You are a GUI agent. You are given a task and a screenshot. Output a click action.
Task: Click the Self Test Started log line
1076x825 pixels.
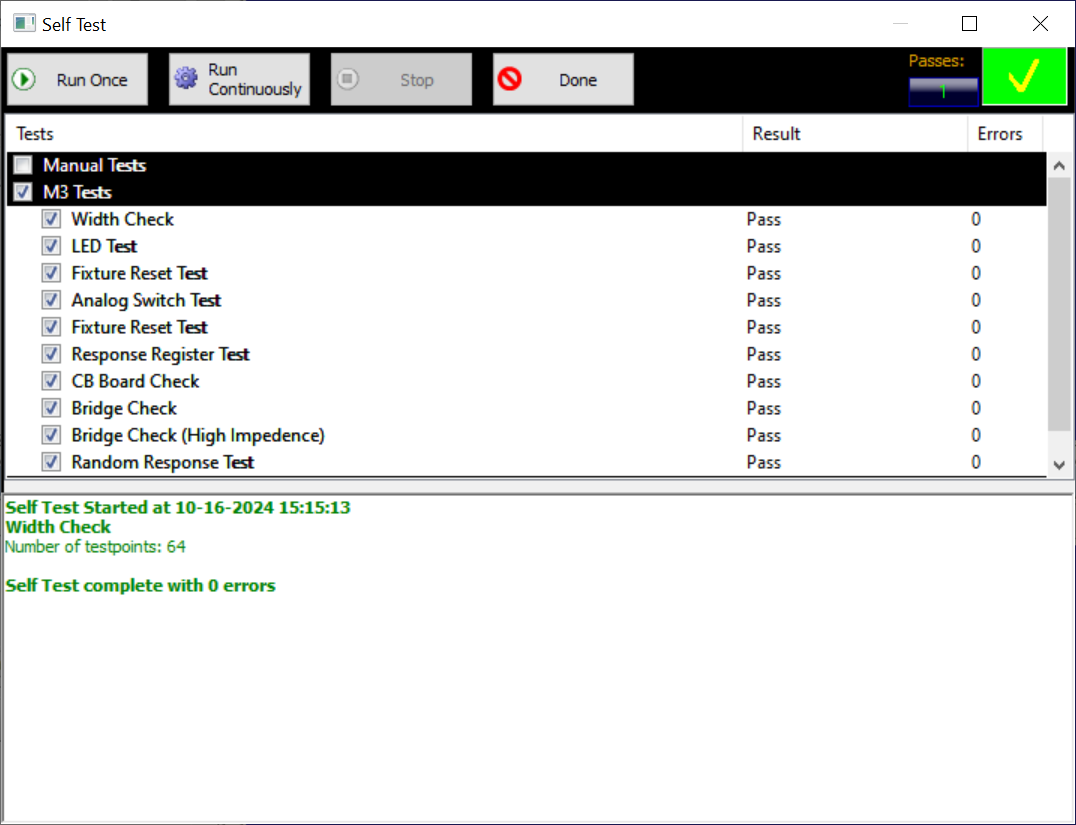(178, 507)
